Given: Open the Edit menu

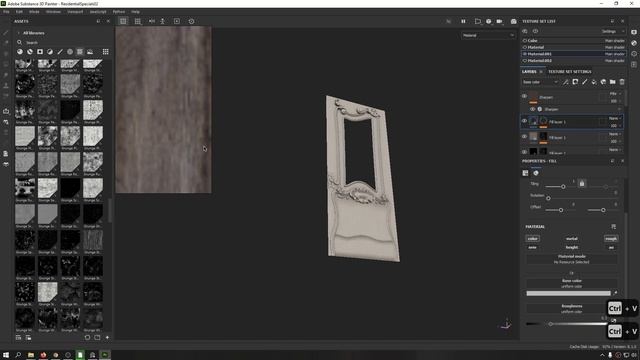Looking at the screenshot, I should (x=19, y=12).
